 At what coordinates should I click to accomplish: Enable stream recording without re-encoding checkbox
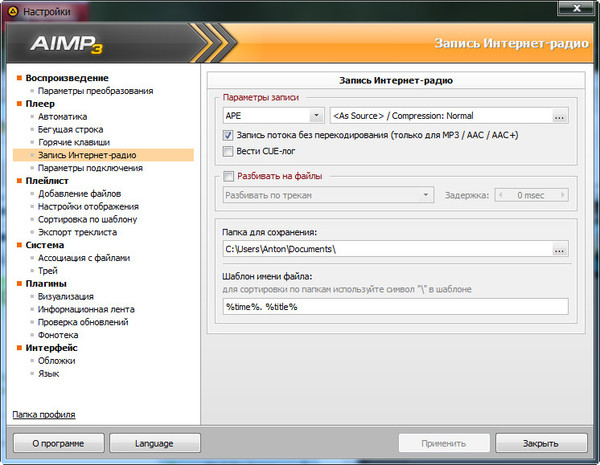pos(228,135)
